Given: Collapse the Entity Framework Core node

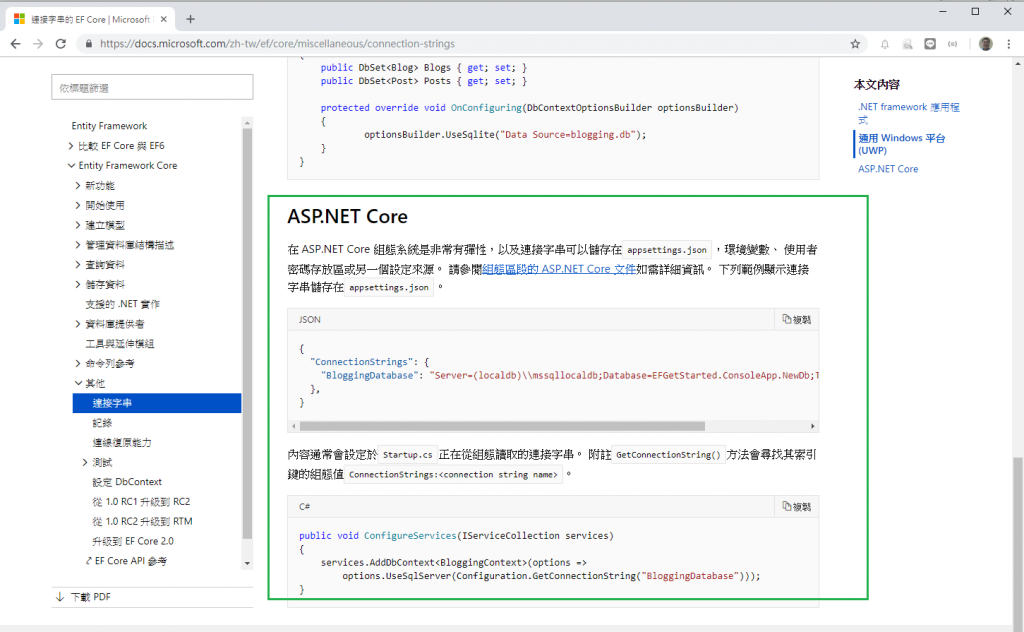Looking at the screenshot, I should (x=71, y=165).
